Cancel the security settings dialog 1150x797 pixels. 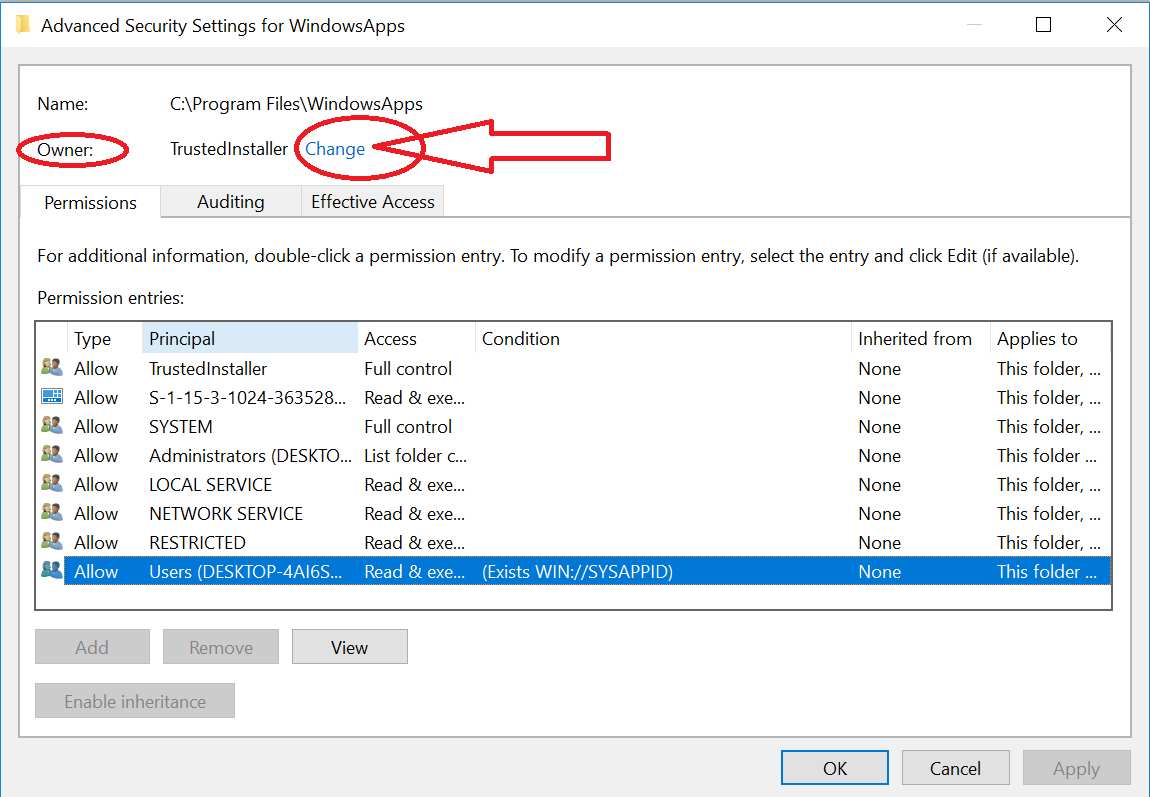(955, 768)
